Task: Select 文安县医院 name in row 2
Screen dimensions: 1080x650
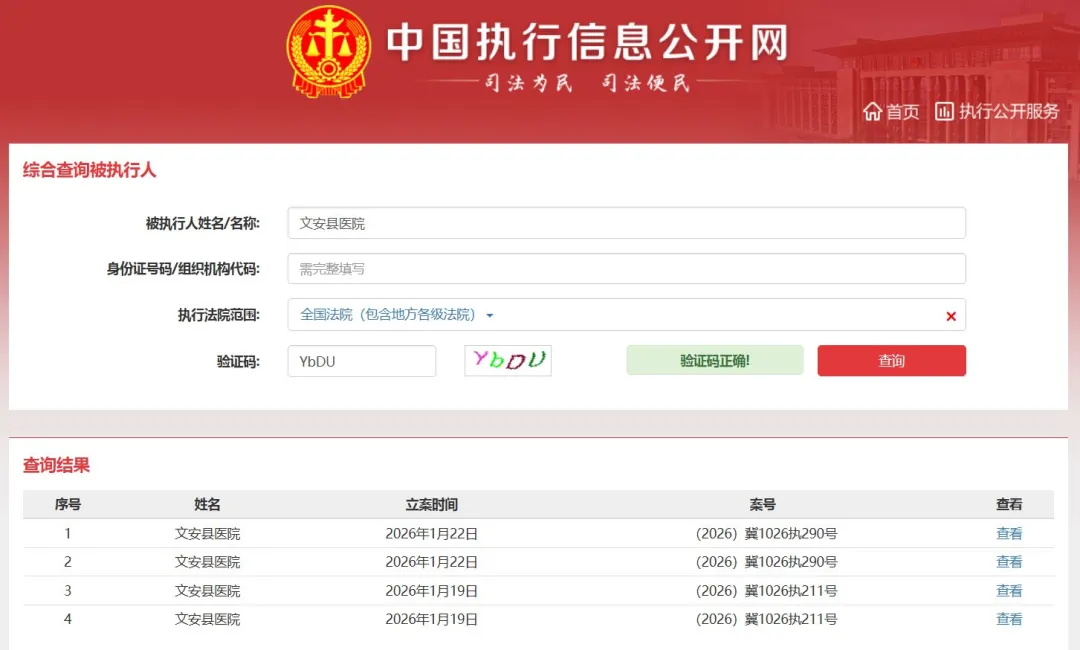Action: pos(207,562)
